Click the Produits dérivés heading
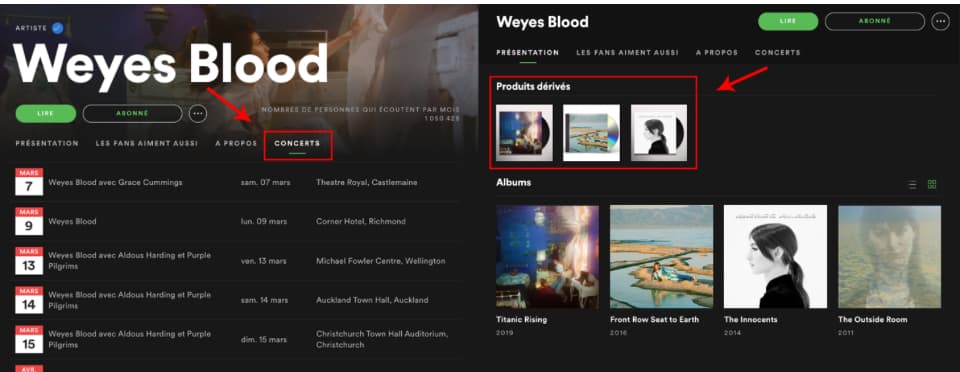The image size is (960, 372). click(533, 87)
